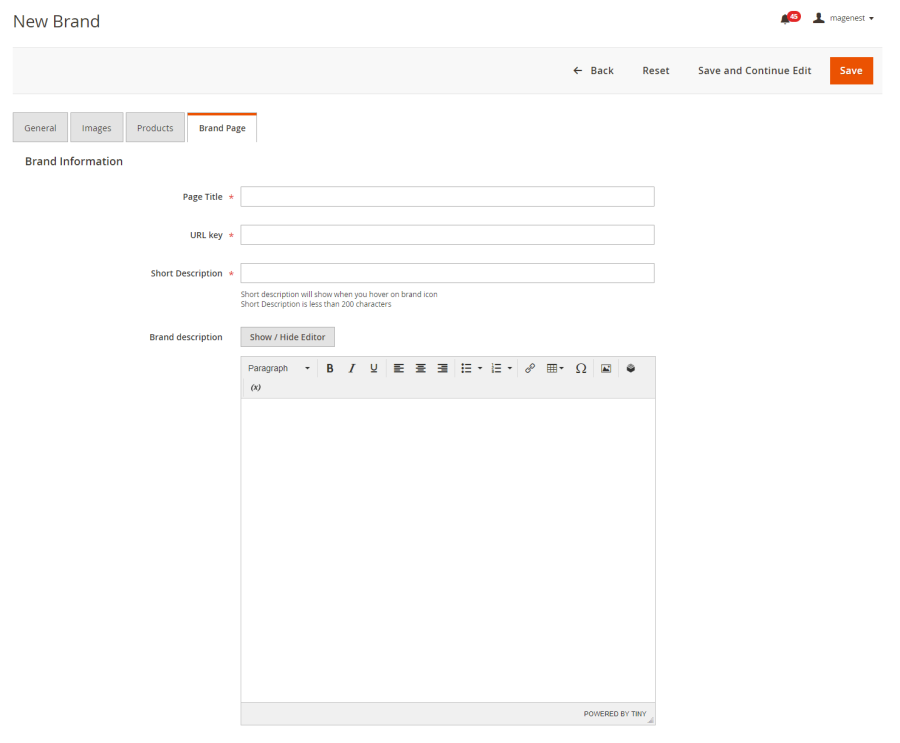Click the New Brand page title
This screenshot has height=743, width=900.
click(56, 21)
